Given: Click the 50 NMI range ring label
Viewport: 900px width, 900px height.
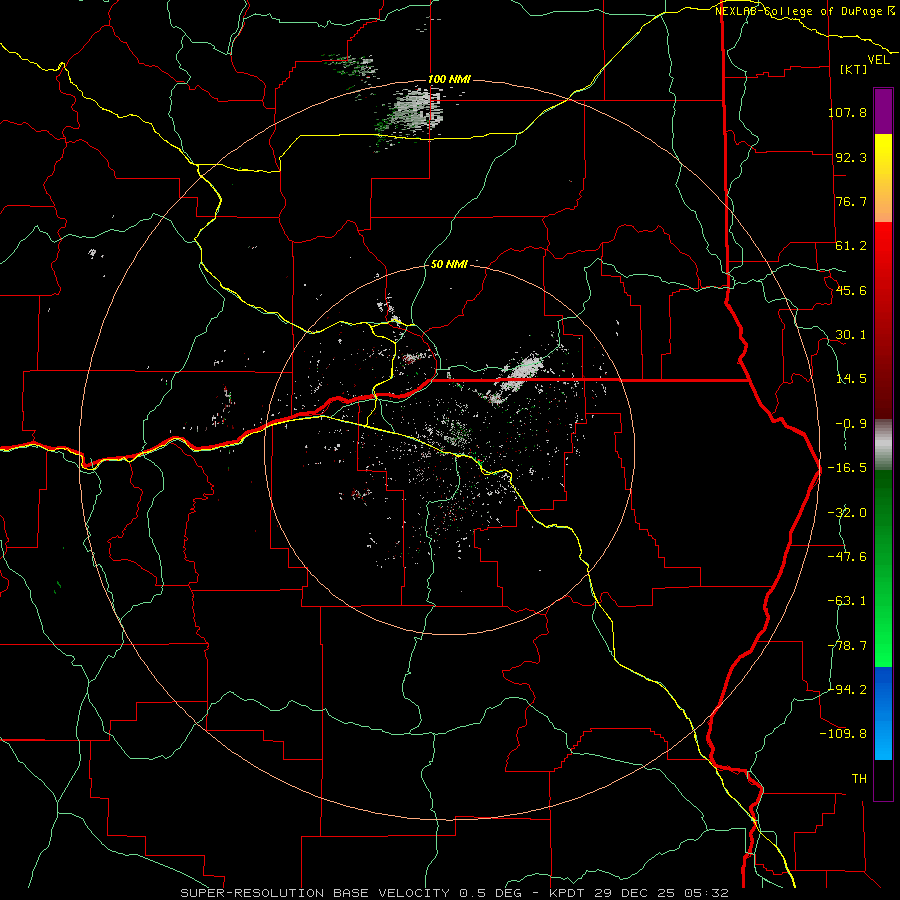Looking at the screenshot, I should point(449,264).
